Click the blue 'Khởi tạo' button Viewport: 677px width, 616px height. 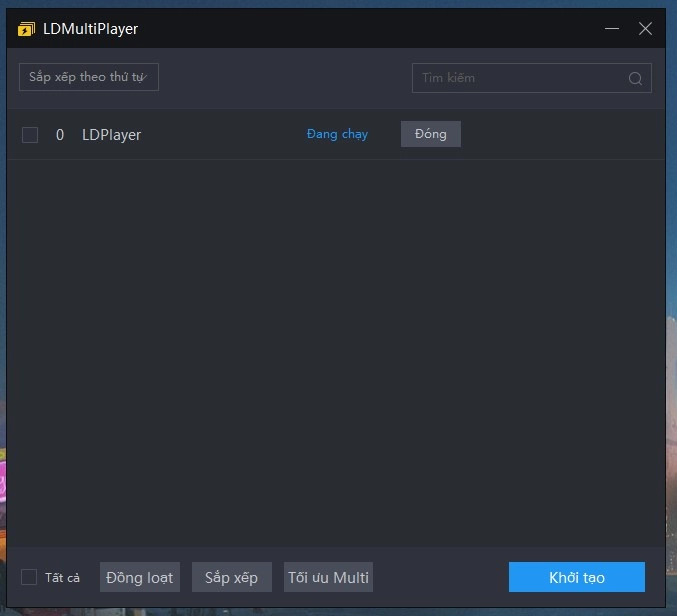(x=576, y=577)
